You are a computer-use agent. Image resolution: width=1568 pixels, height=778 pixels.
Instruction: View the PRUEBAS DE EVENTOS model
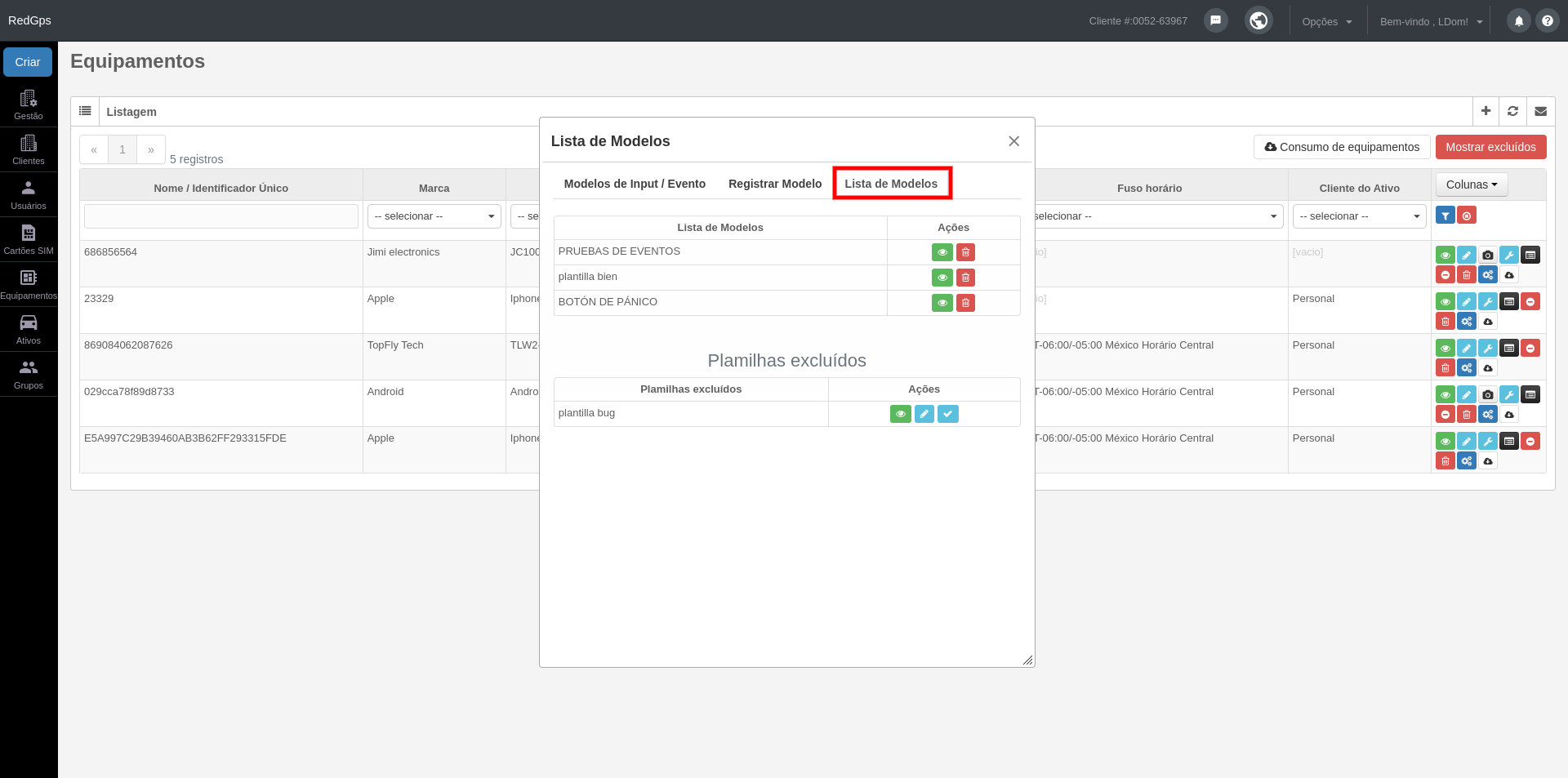point(942,252)
